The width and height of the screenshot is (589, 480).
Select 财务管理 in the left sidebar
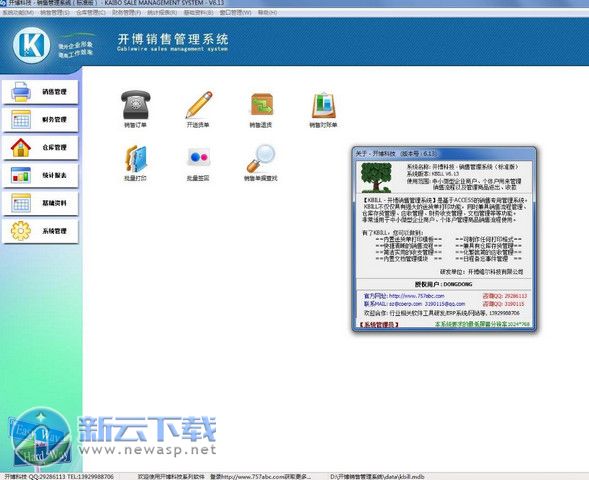40,119
